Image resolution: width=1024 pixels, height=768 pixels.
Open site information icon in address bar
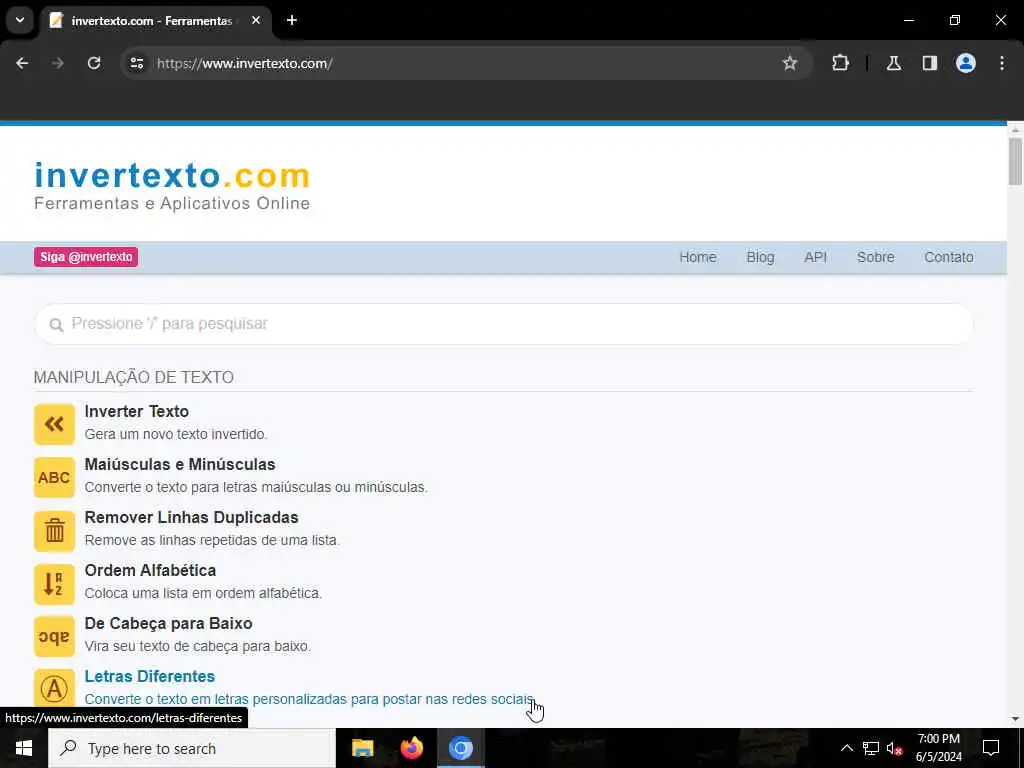coord(136,63)
